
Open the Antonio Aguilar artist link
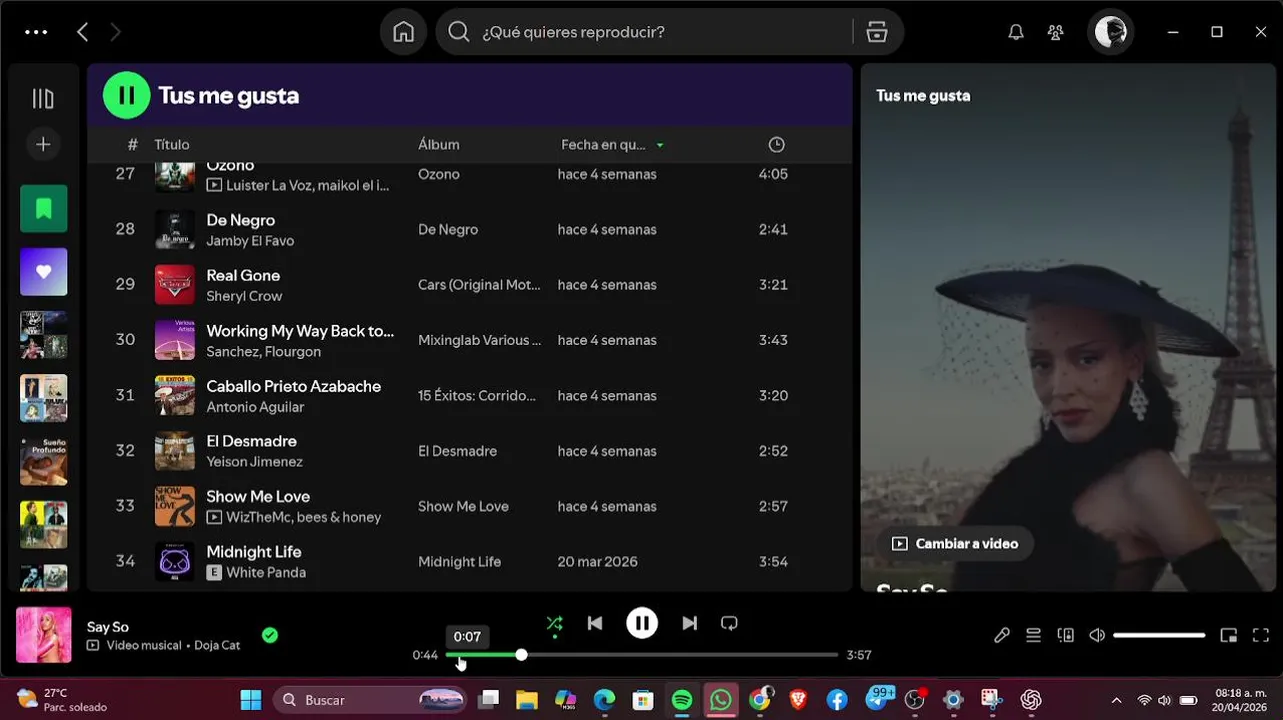click(255, 407)
